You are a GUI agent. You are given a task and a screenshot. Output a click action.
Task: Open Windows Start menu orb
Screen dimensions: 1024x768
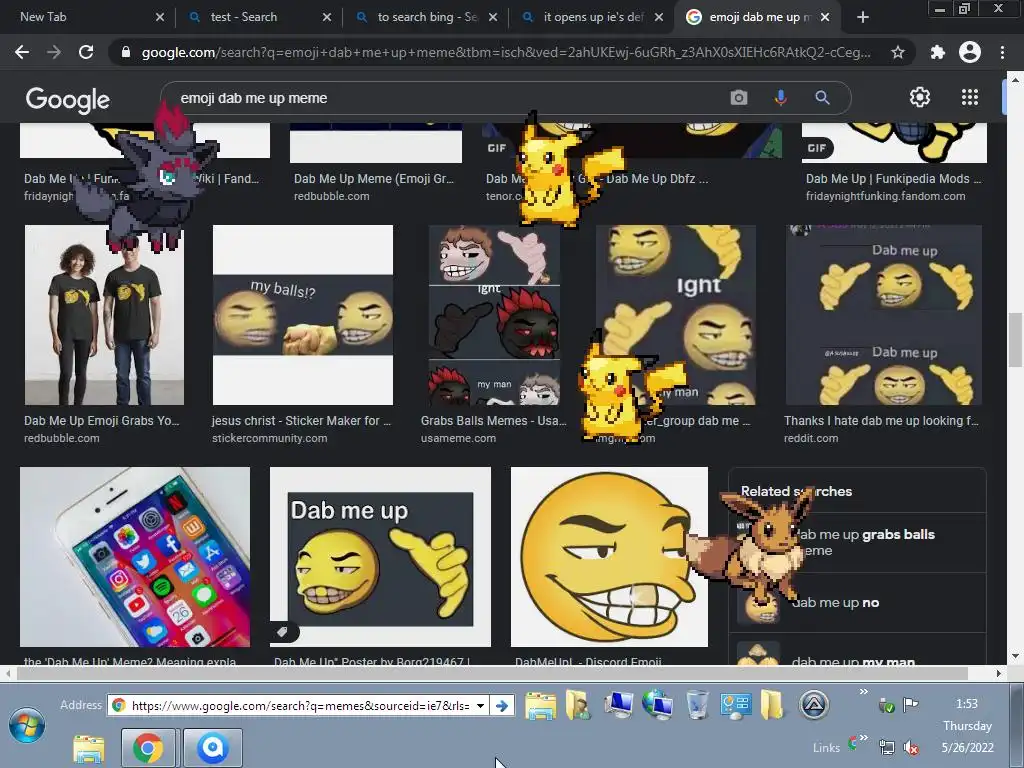27,726
